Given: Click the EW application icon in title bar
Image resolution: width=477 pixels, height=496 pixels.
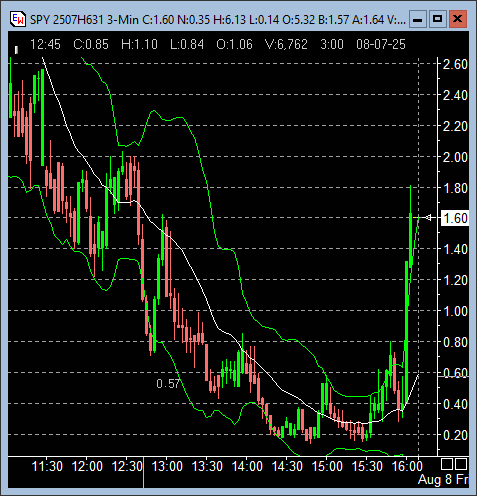Looking at the screenshot, I should point(17,19).
